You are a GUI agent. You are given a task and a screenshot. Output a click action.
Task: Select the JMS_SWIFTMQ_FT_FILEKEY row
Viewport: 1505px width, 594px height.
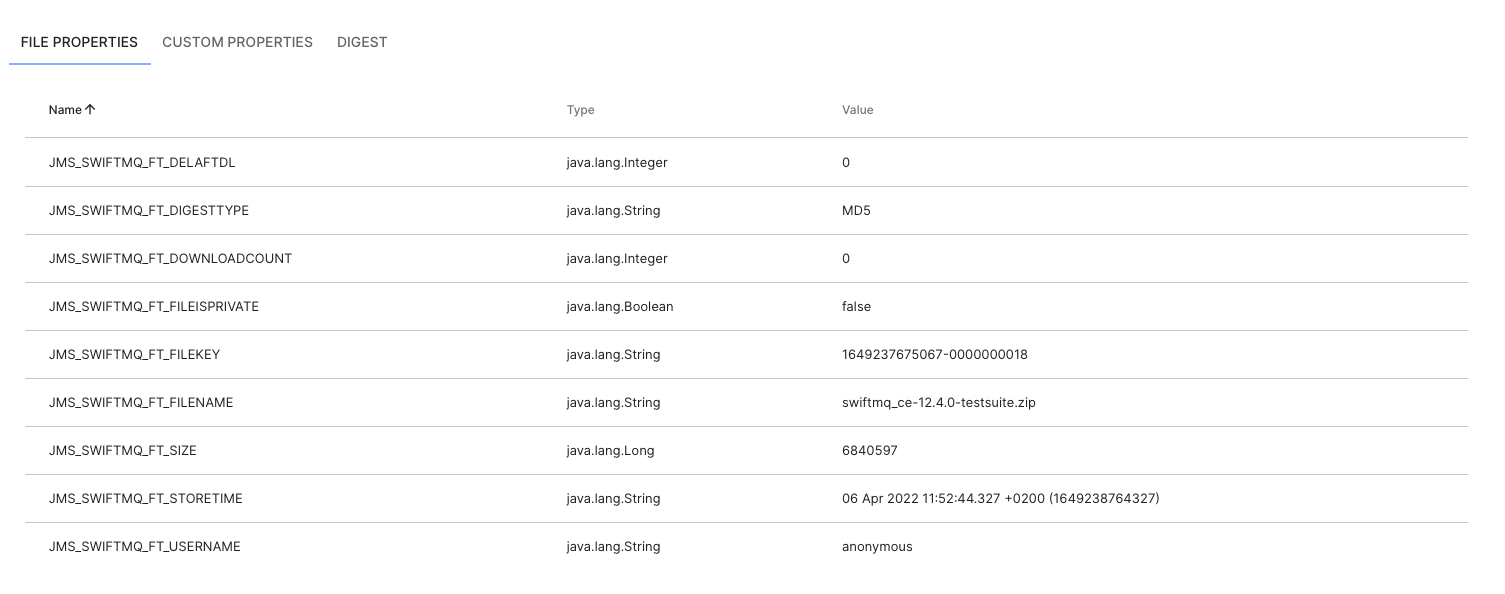[x=133, y=355]
